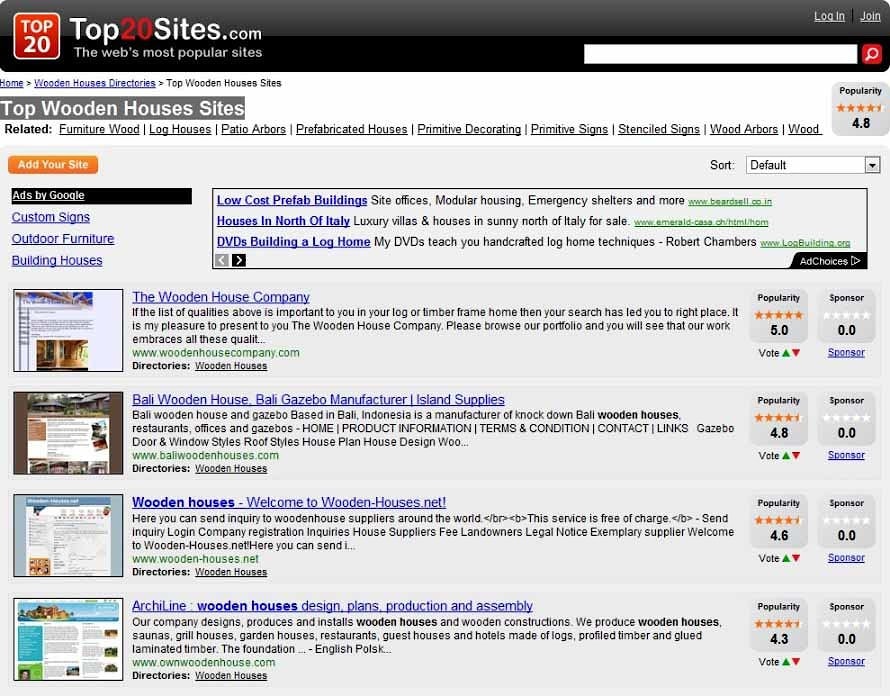Viewport: 890px width, 696px height.
Task: Click the red search magnifier button
Action: coord(872,54)
